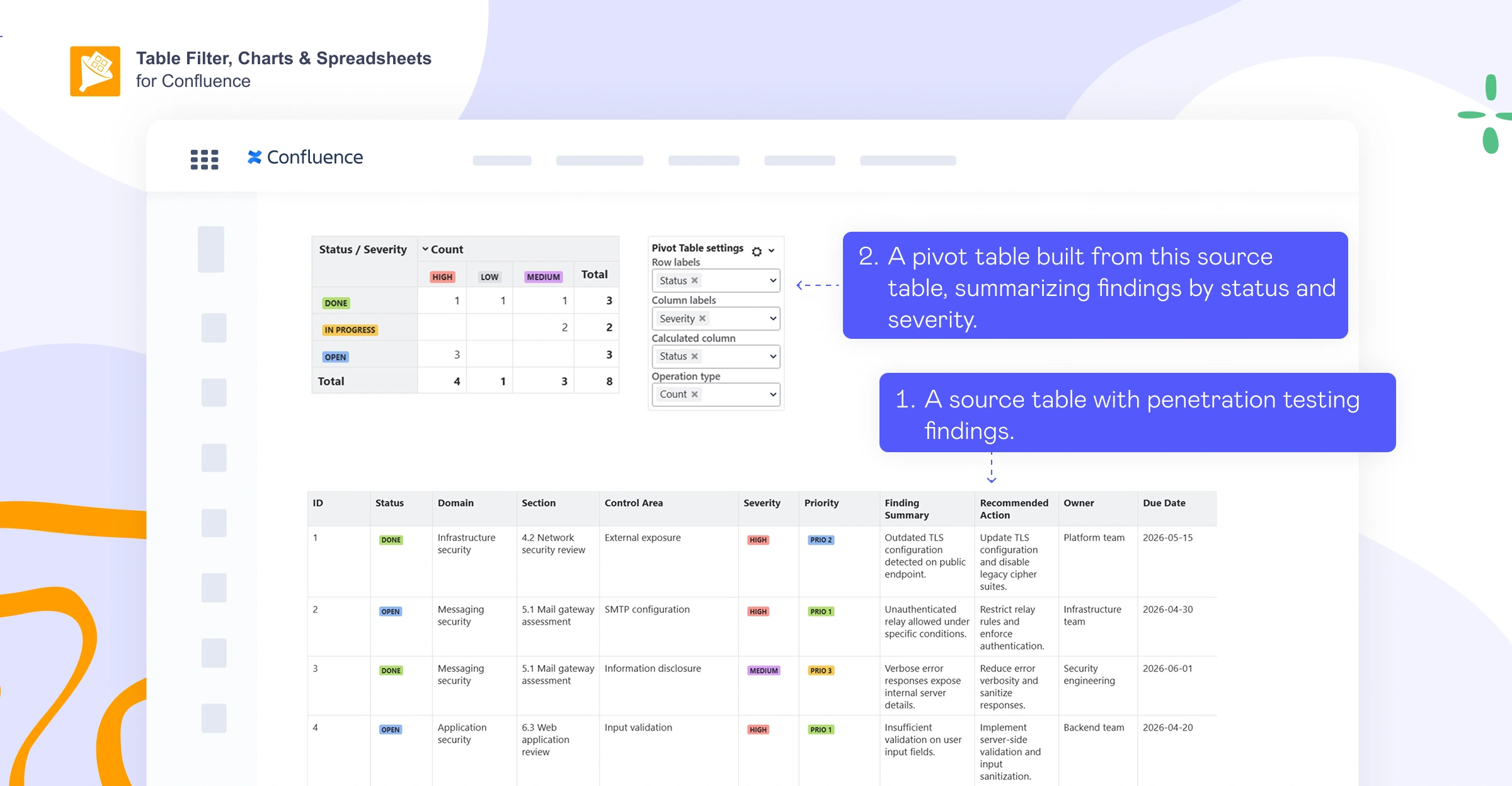The image size is (1512, 786).
Task: Remove Status tag from Calculated column
Action: click(695, 356)
